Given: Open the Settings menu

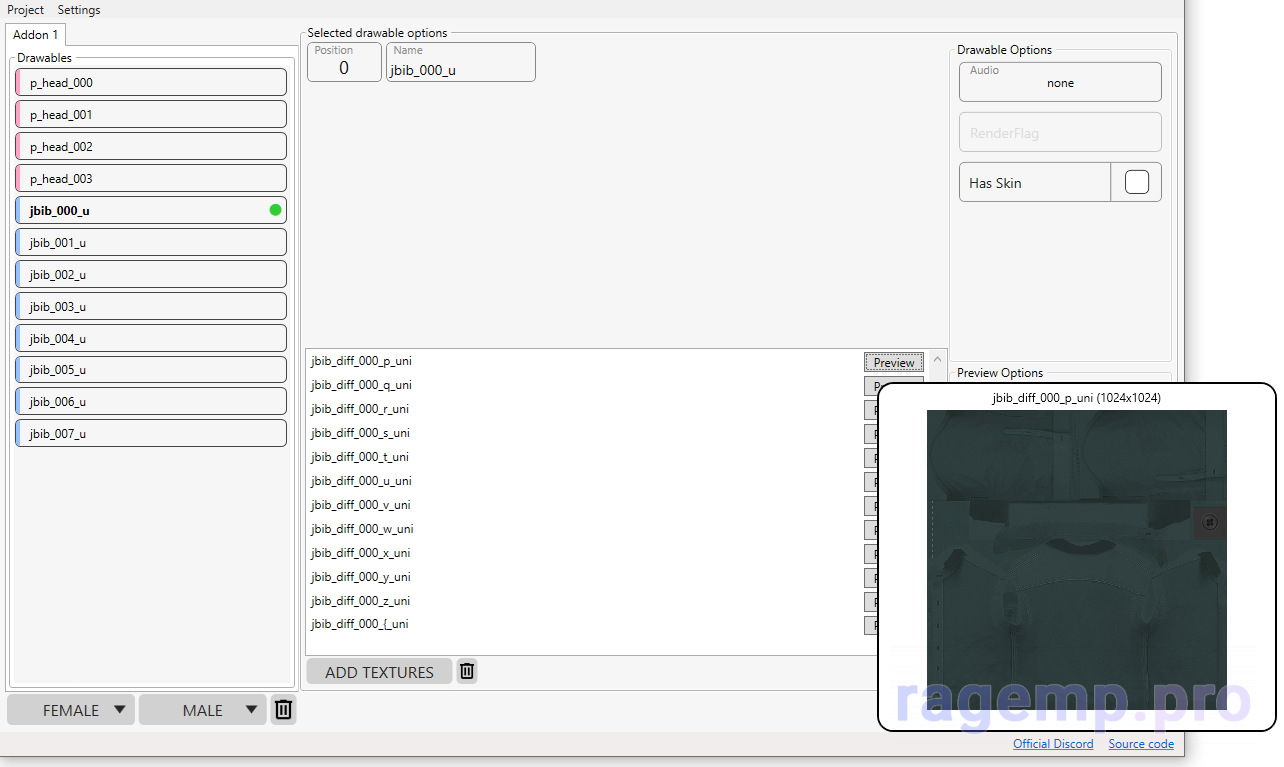Looking at the screenshot, I should 79,10.
